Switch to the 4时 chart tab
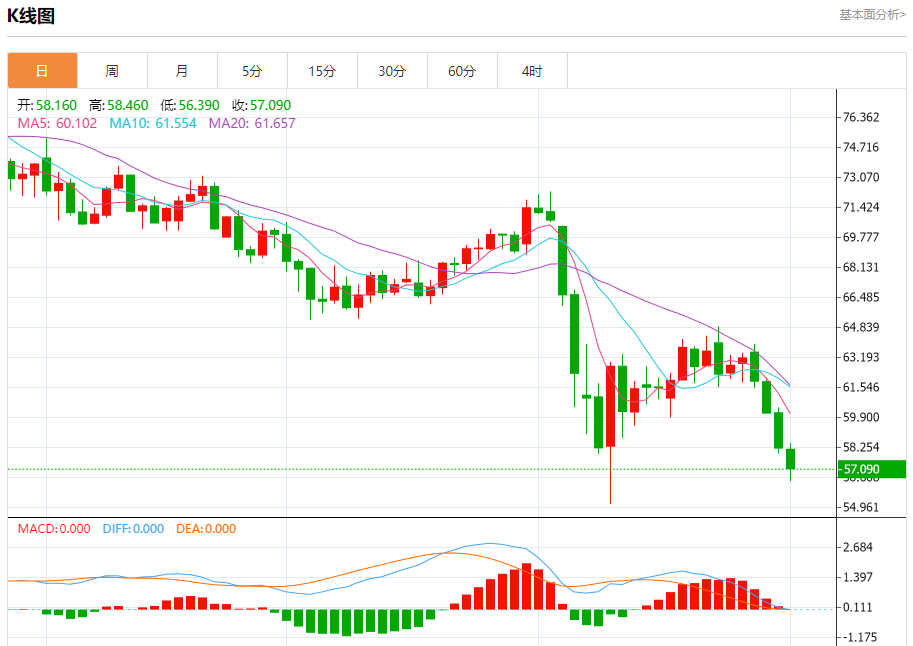Screen dimensions: 913x646 point(532,71)
